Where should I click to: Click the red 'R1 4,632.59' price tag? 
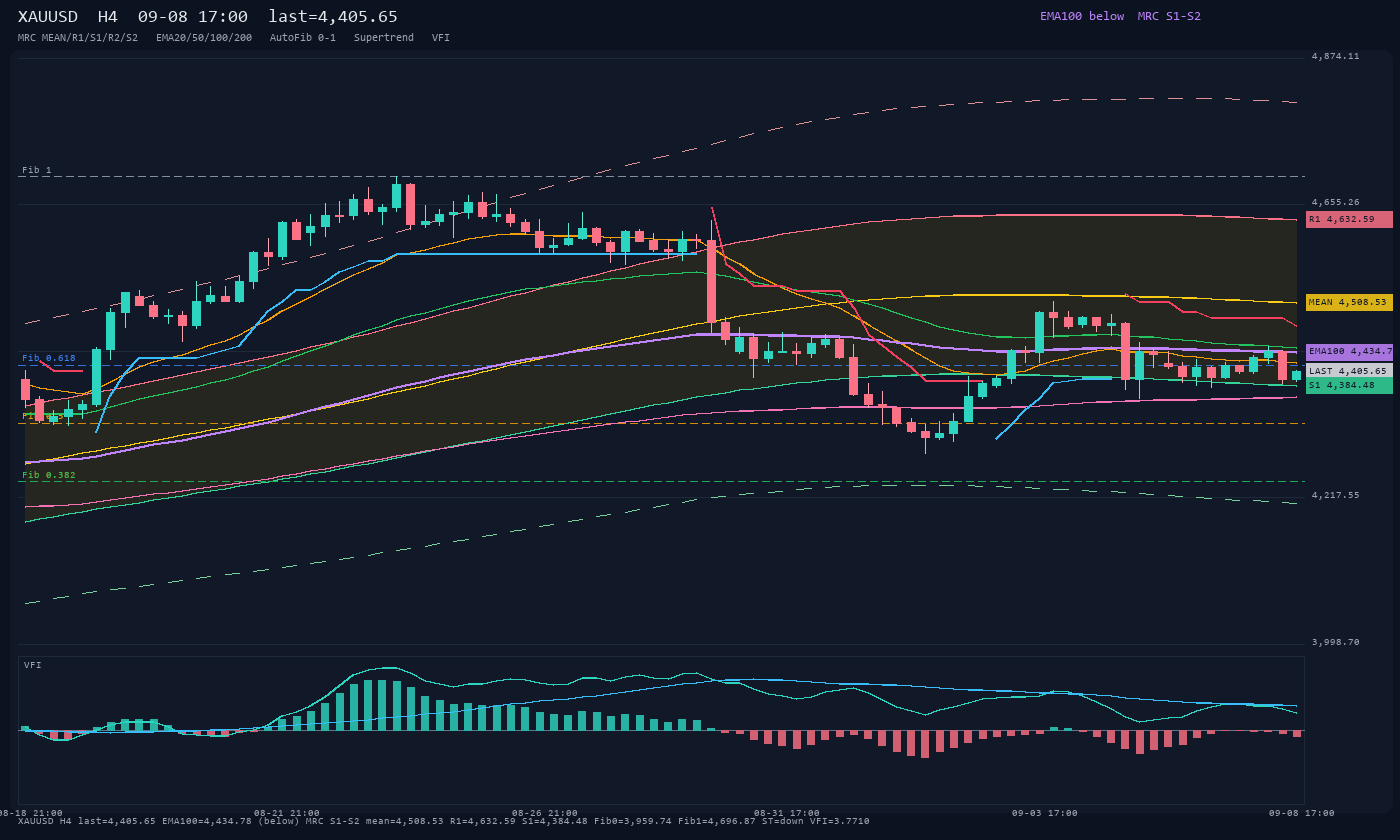1349,219
